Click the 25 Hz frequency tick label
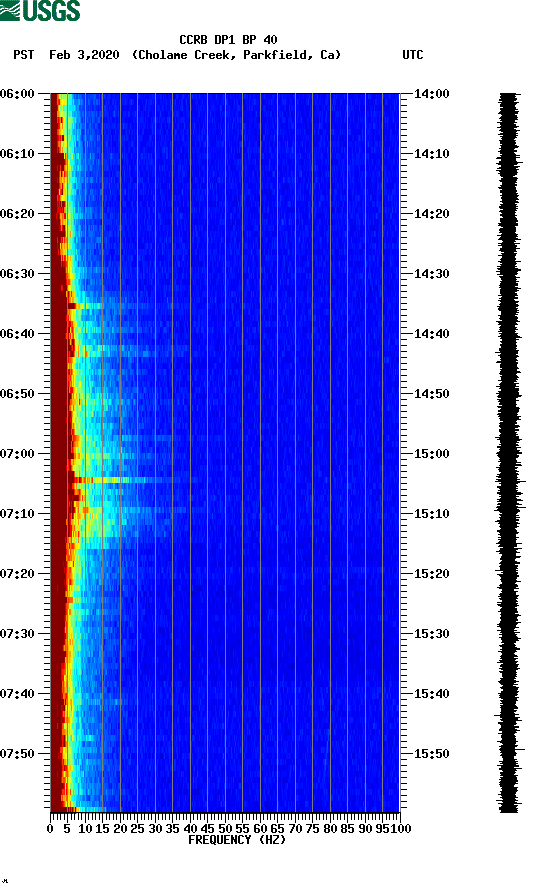Image resolution: width=552 pixels, height=892 pixels. (x=137, y=829)
